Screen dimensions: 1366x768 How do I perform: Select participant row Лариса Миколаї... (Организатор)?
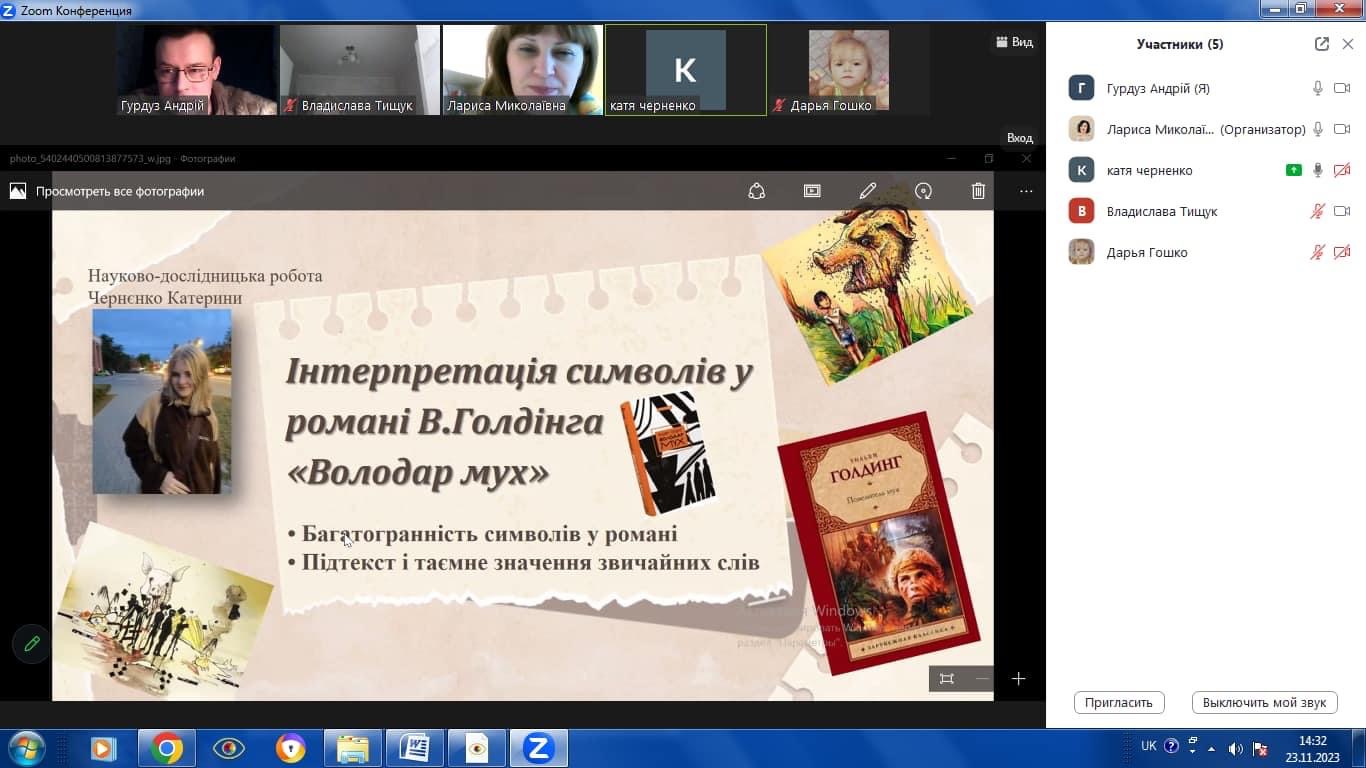click(1206, 129)
